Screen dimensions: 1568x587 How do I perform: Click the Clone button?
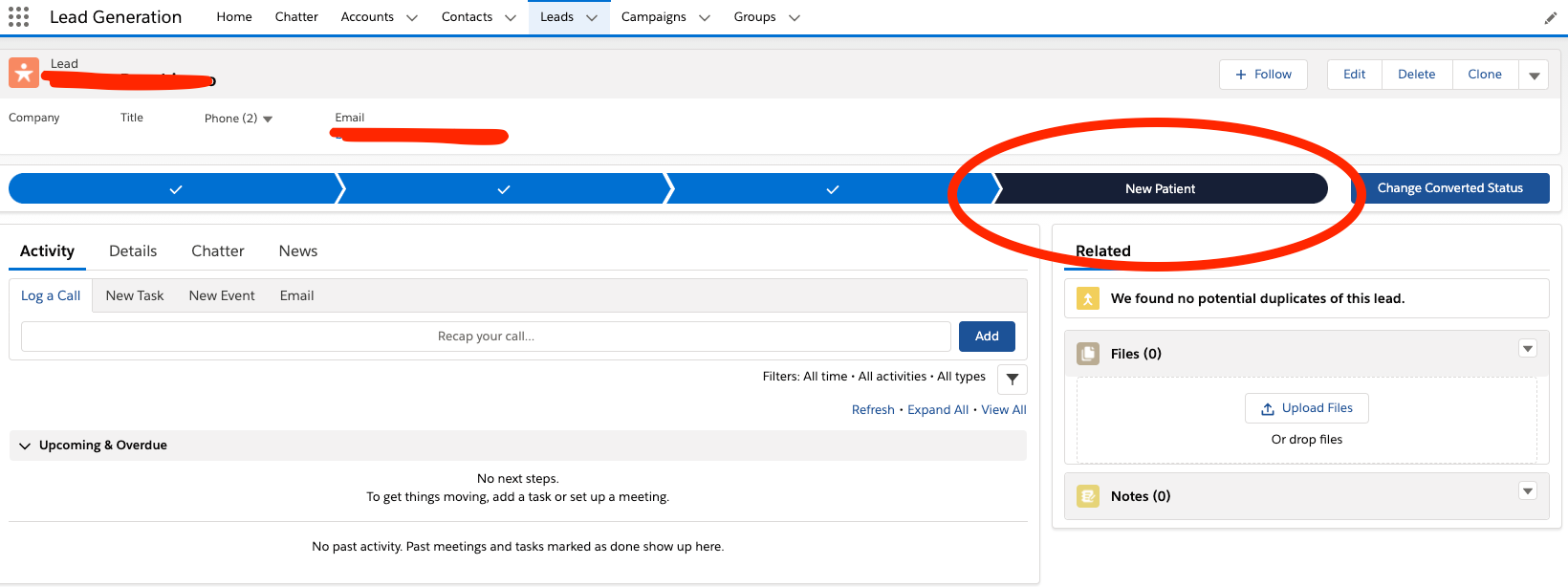tap(1485, 75)
